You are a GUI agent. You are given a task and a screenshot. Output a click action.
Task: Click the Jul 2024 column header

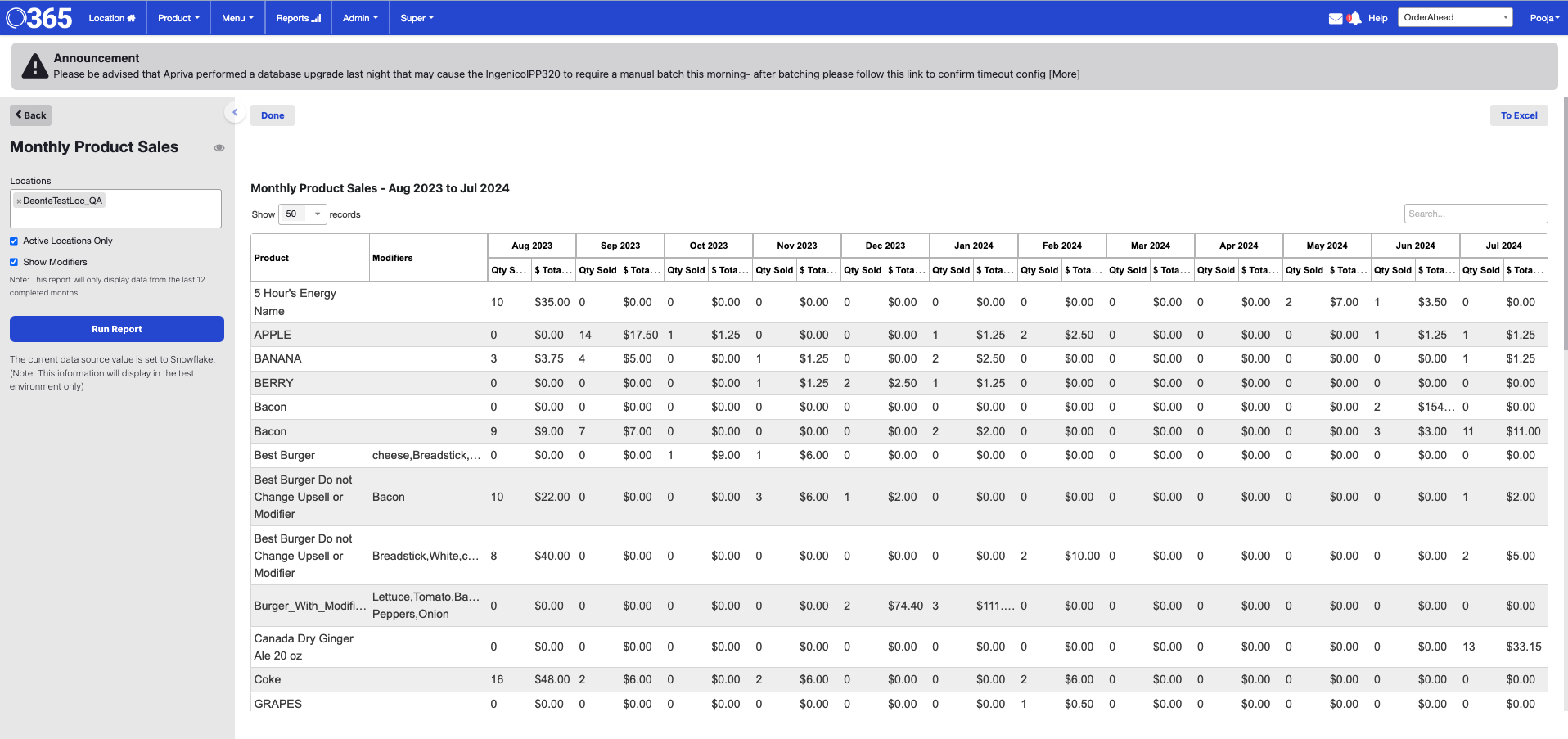pos(1504,246)
